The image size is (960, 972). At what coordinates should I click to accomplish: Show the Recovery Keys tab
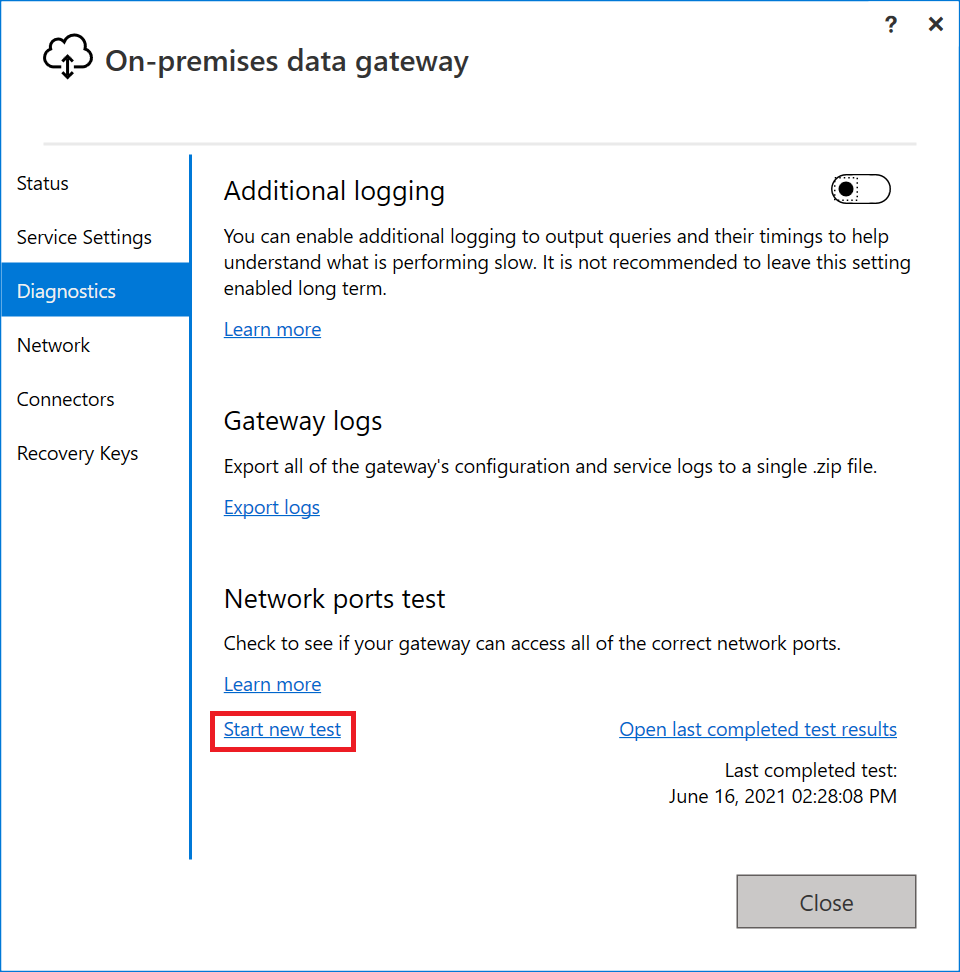77,453
